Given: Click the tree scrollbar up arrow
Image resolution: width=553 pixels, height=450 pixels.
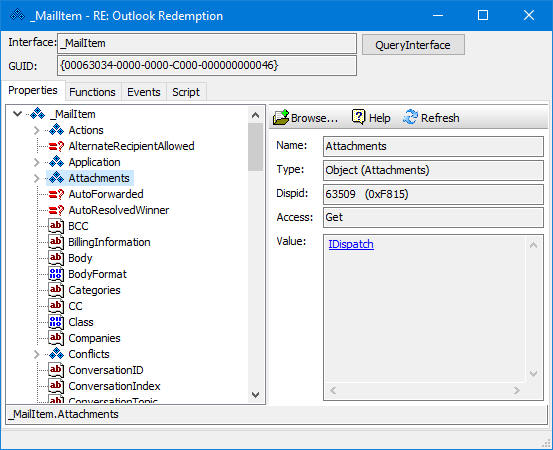Looking at the screenshot, I should (256, 115).
